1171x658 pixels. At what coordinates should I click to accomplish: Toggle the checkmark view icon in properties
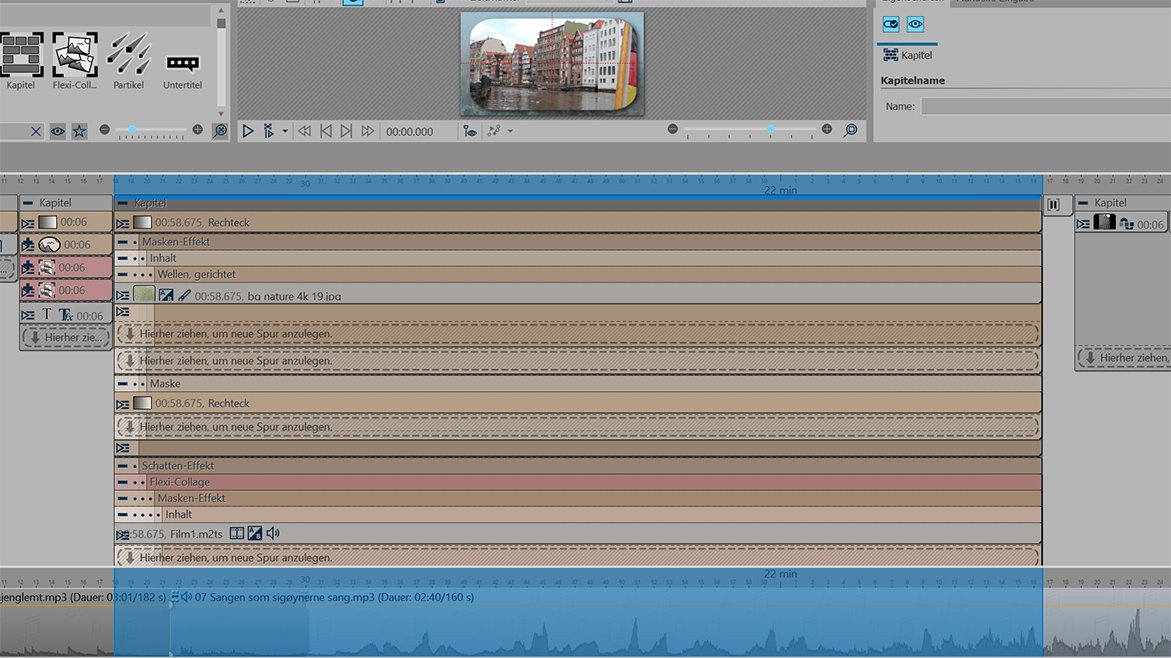coord(891,24)
